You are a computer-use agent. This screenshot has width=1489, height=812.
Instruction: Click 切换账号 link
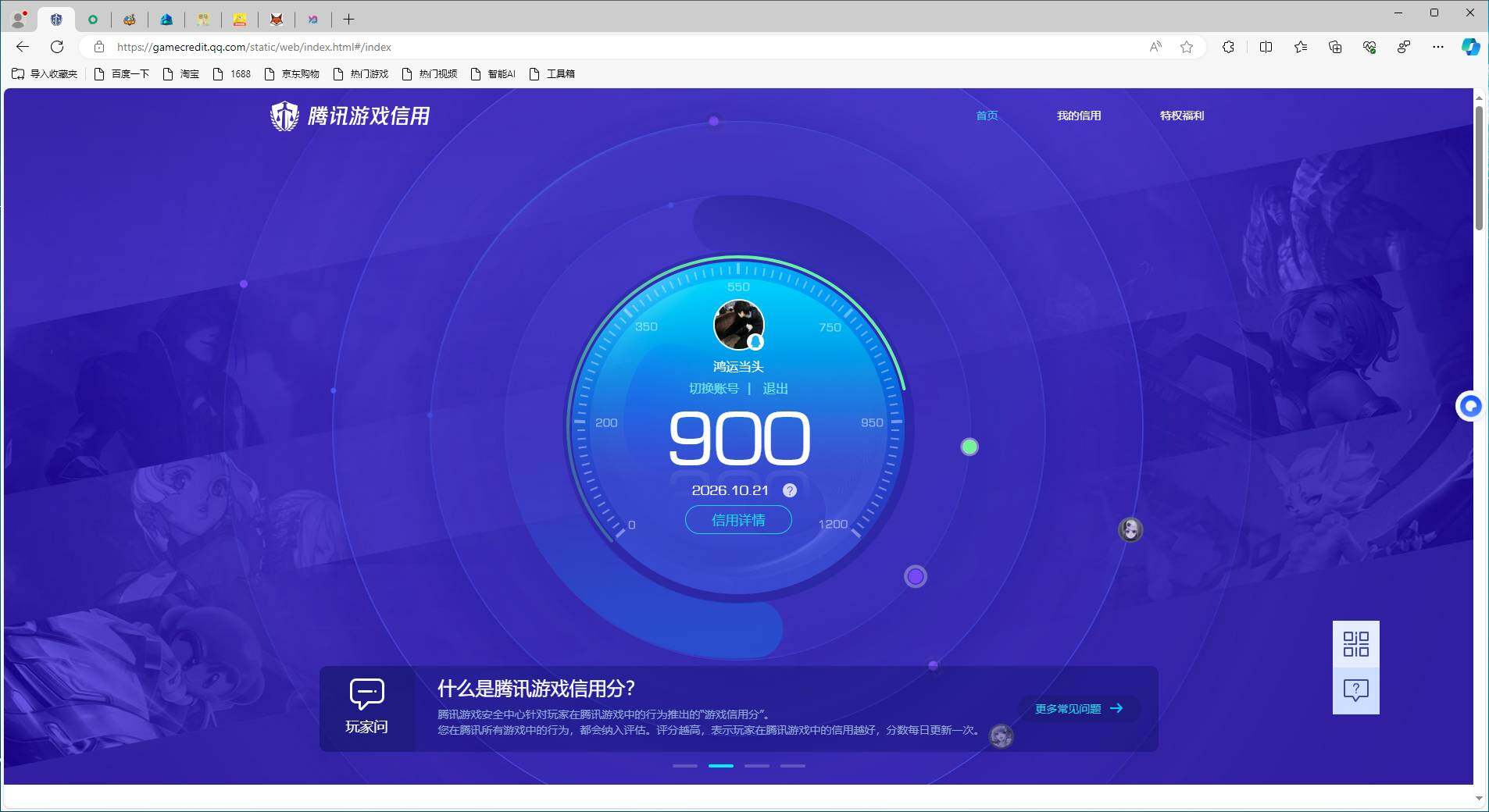713,389
